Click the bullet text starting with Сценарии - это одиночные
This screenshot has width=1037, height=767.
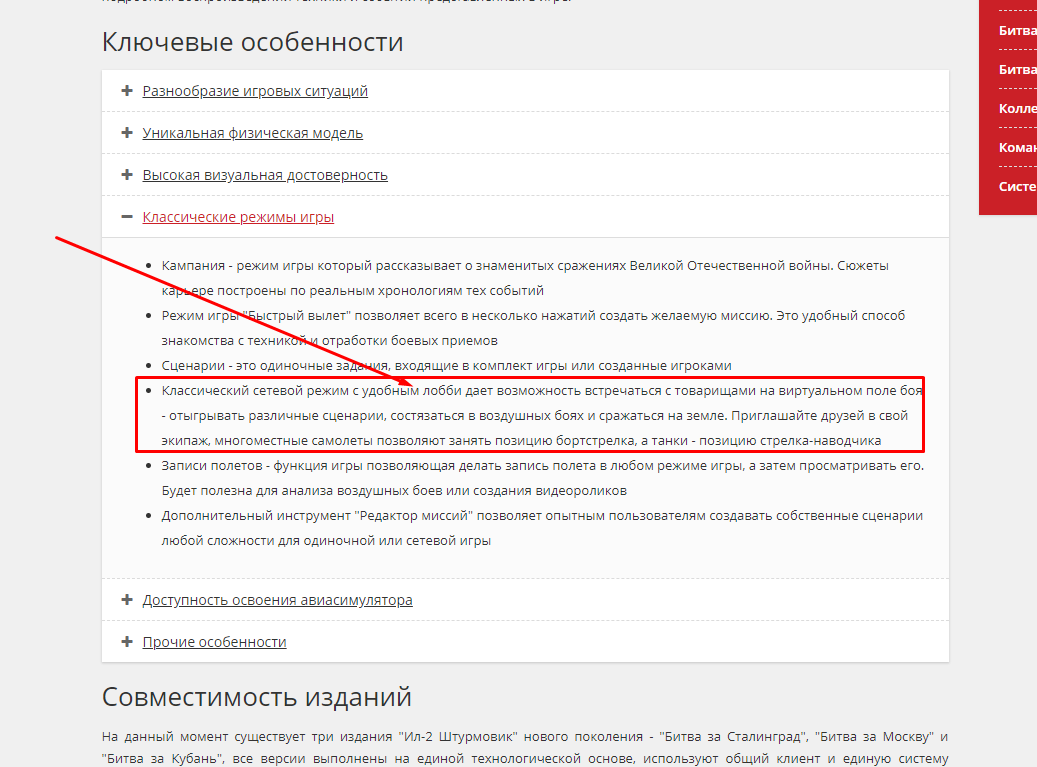[x=446, y=366]
